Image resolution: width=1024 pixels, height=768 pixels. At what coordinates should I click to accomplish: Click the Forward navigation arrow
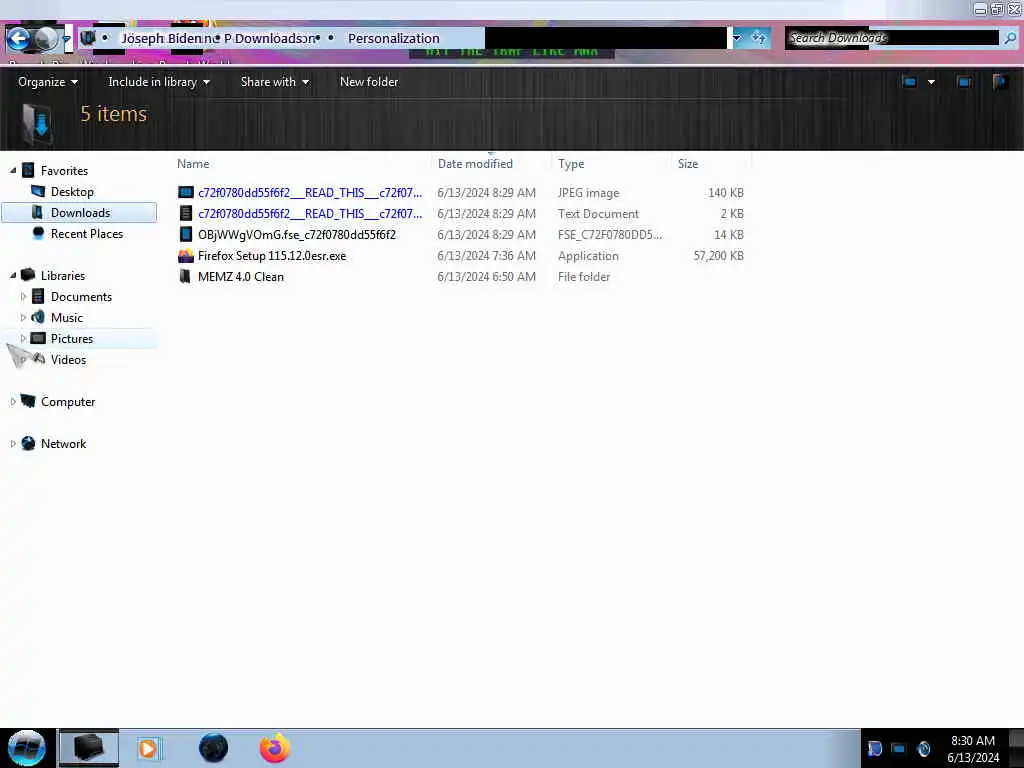[46, 39]
